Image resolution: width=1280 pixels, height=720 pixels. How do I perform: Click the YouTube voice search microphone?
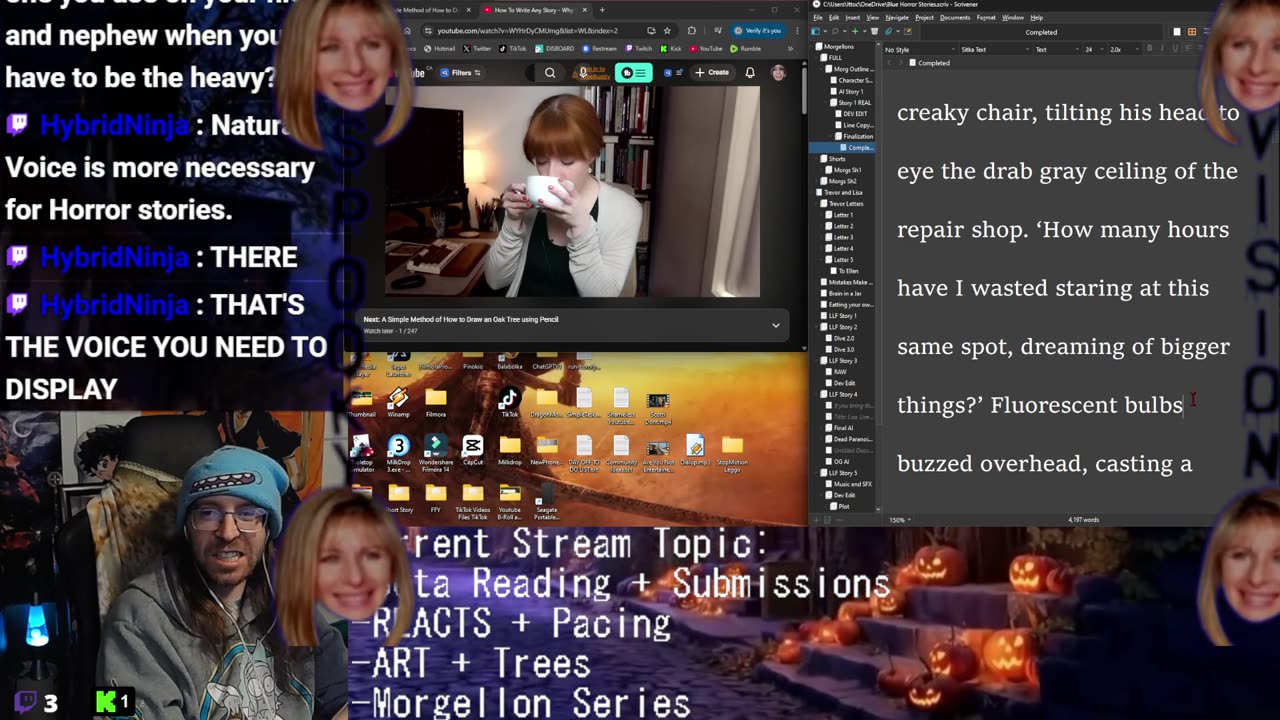(583, 72)
